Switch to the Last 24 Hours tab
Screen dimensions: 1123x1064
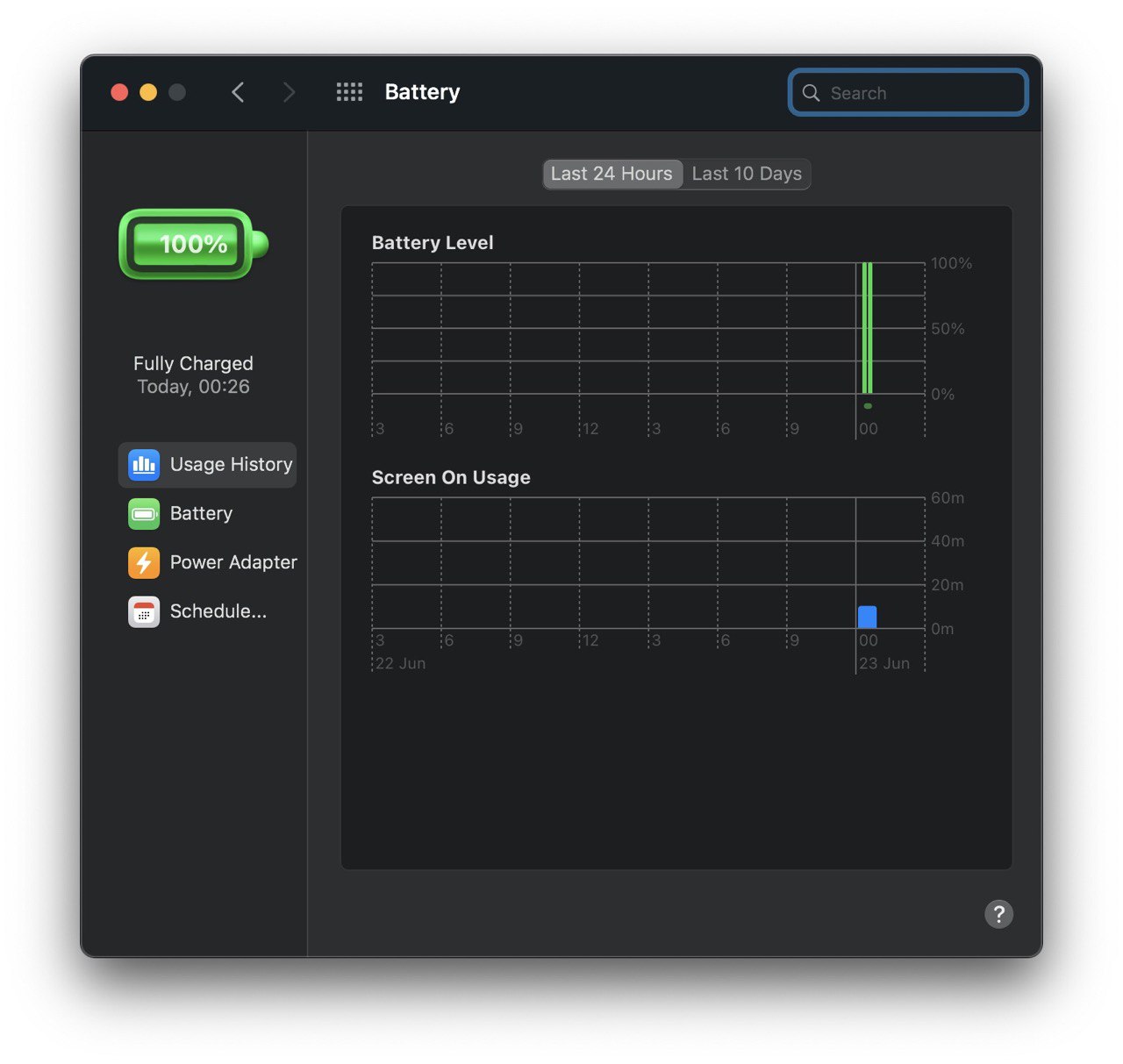(x=612, y=174)
